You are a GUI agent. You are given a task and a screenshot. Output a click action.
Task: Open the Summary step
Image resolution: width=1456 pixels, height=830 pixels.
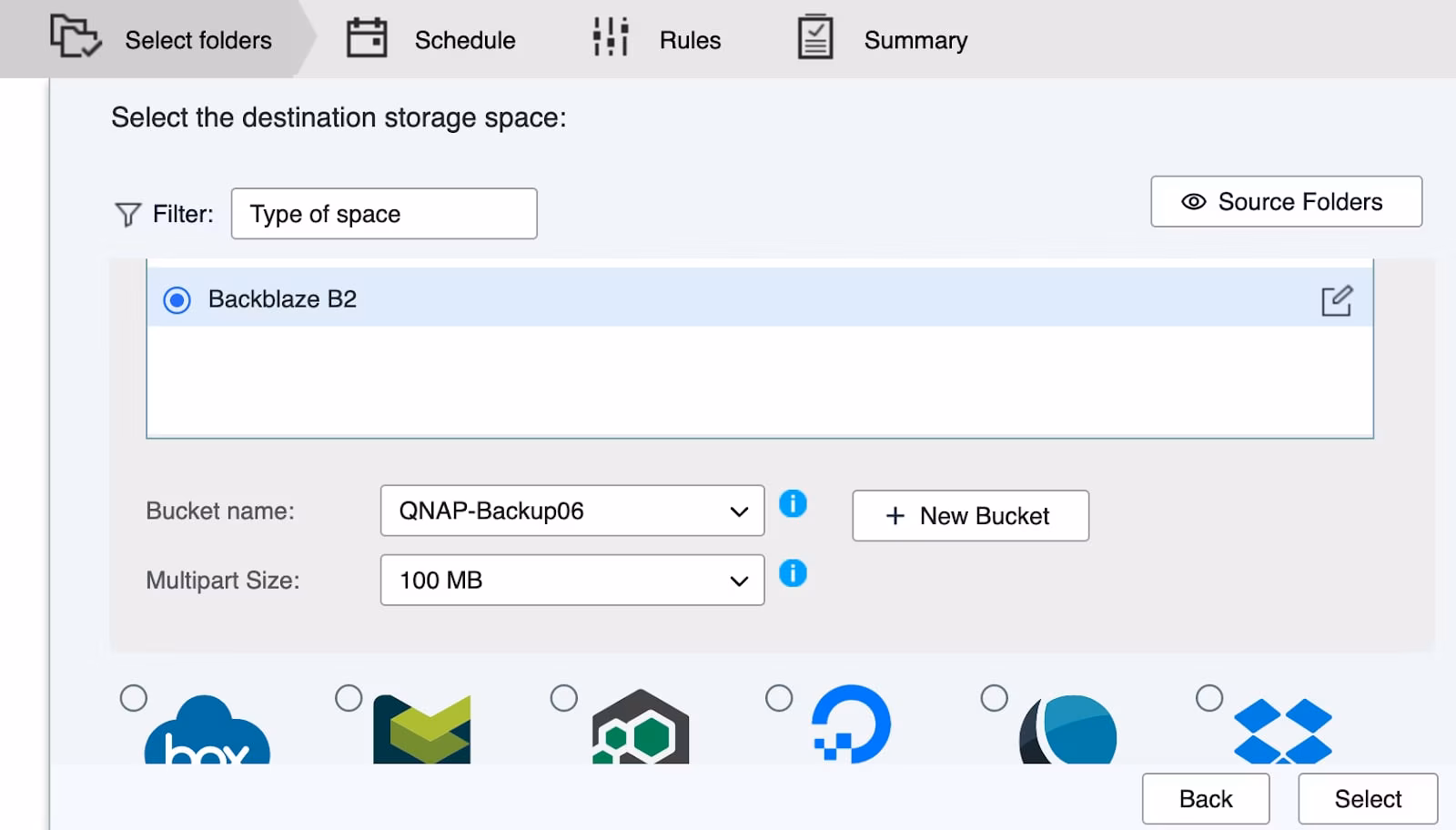pyautogui.click(x=882, y=40)
